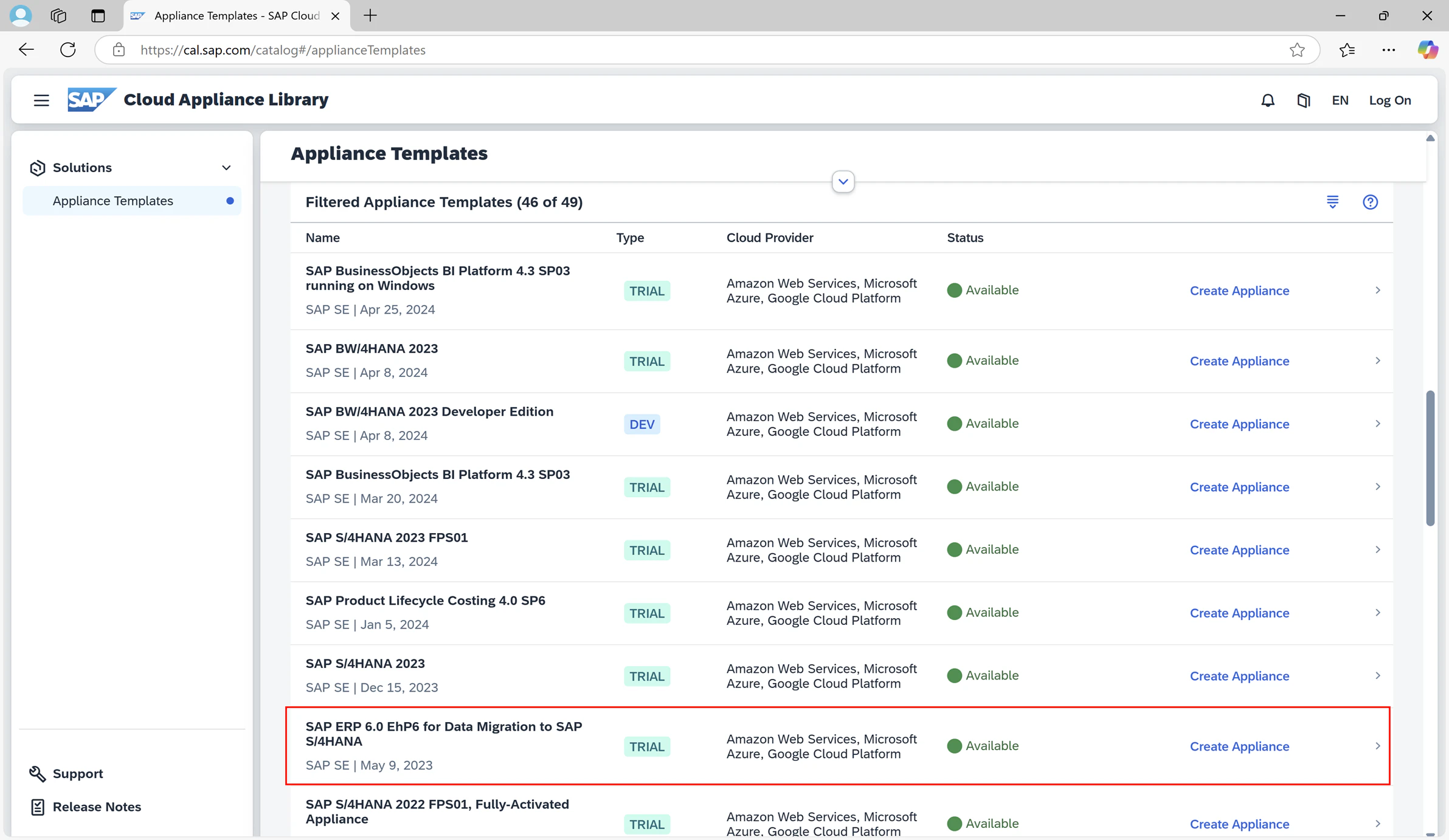Screen dimensions: 1449x840
Task: Open details arrow for SAP ERP 6.0 EhP6
Action: [1377, 746]
